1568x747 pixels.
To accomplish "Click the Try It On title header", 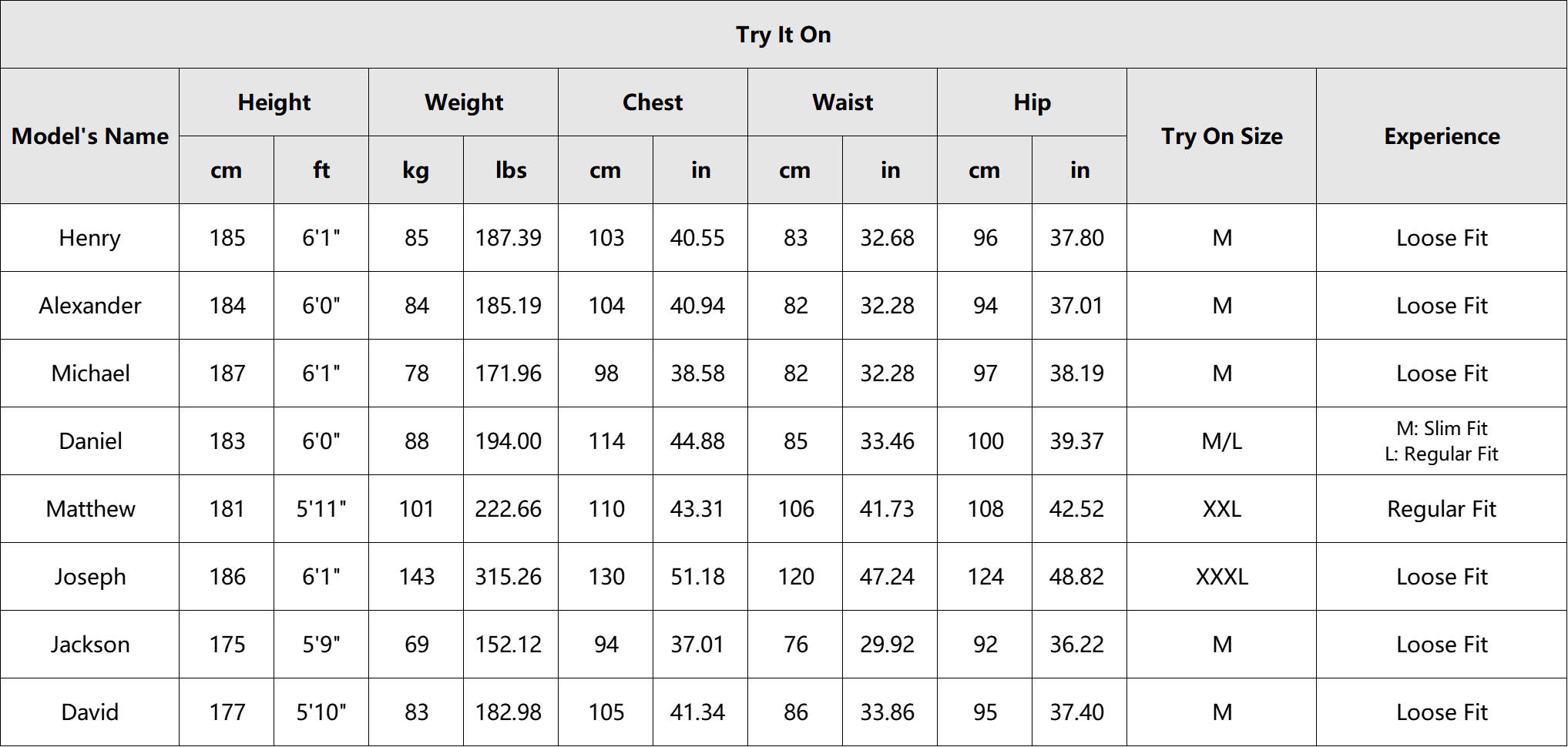I will [784, 35].
